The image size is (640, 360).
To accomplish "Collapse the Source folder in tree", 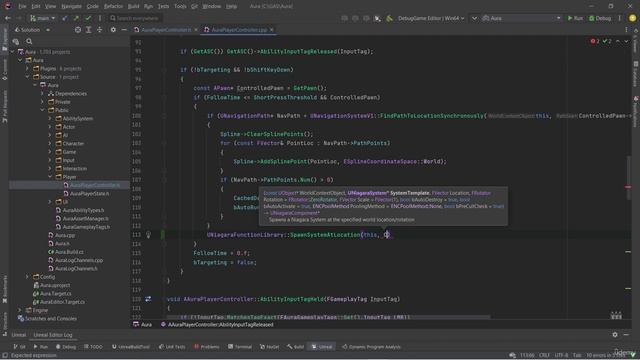I will click(x=27, y=77).
